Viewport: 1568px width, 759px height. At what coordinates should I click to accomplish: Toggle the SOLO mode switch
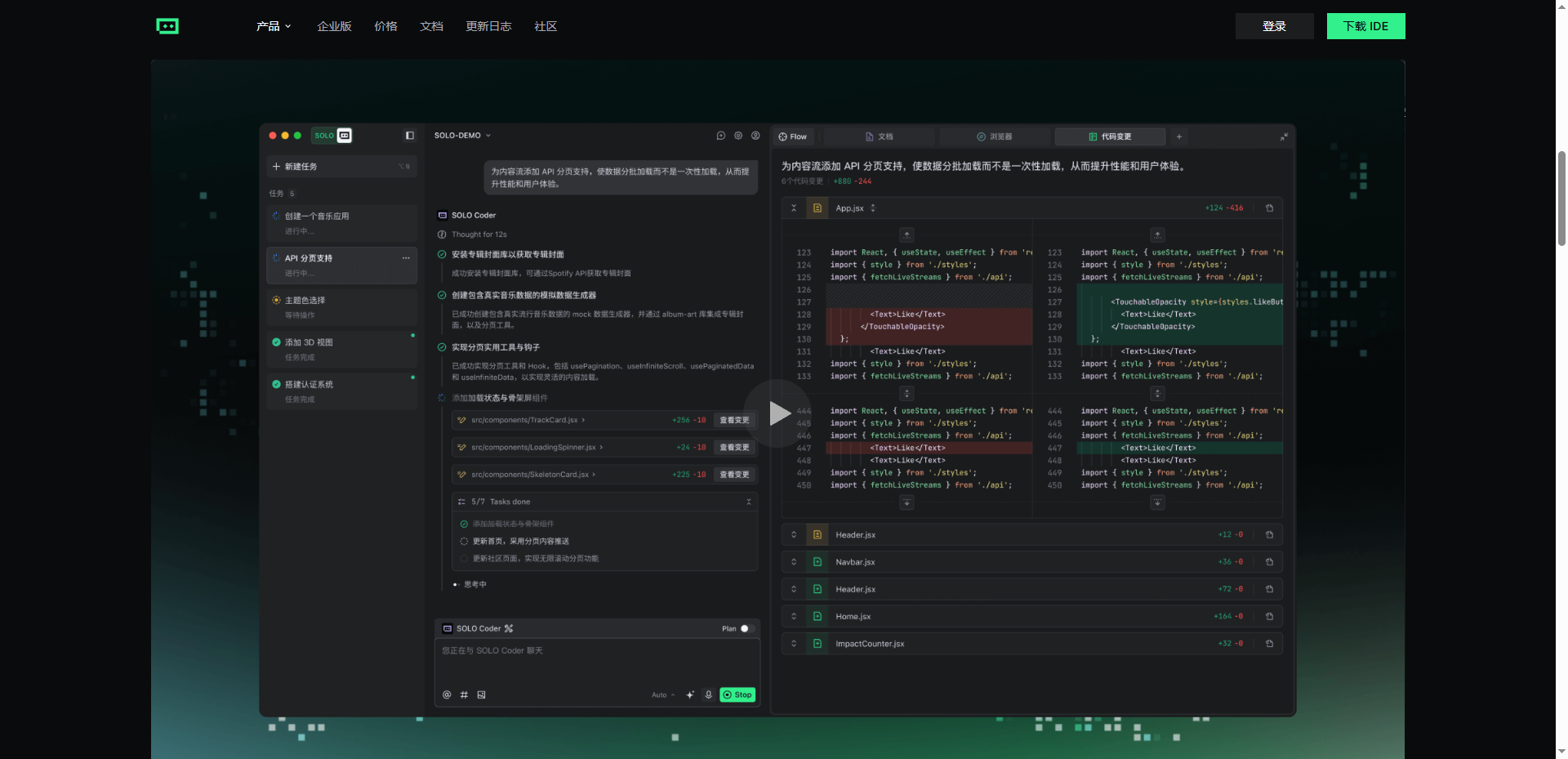click(332, 136)
